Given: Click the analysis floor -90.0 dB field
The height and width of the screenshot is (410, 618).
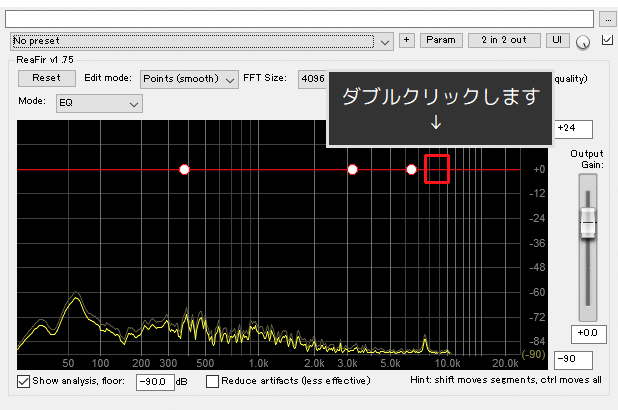Looking at the screenshot, I should coord(153,381).
